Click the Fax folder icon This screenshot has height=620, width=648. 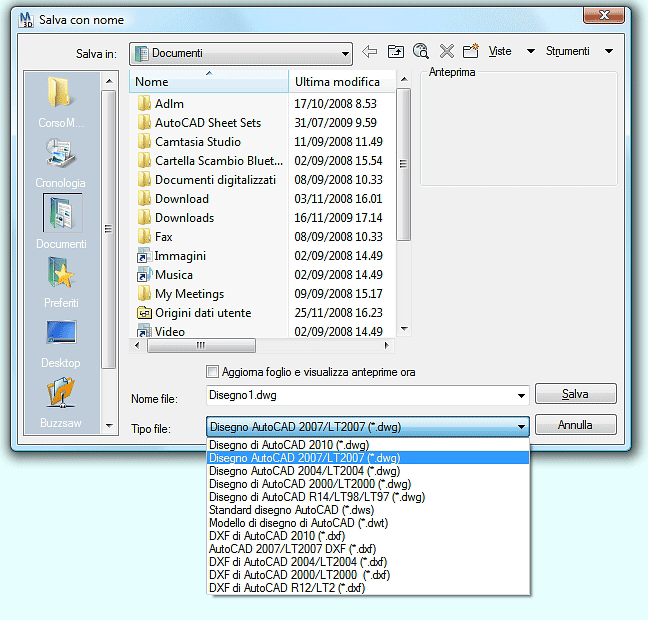(x=144, y=236)
